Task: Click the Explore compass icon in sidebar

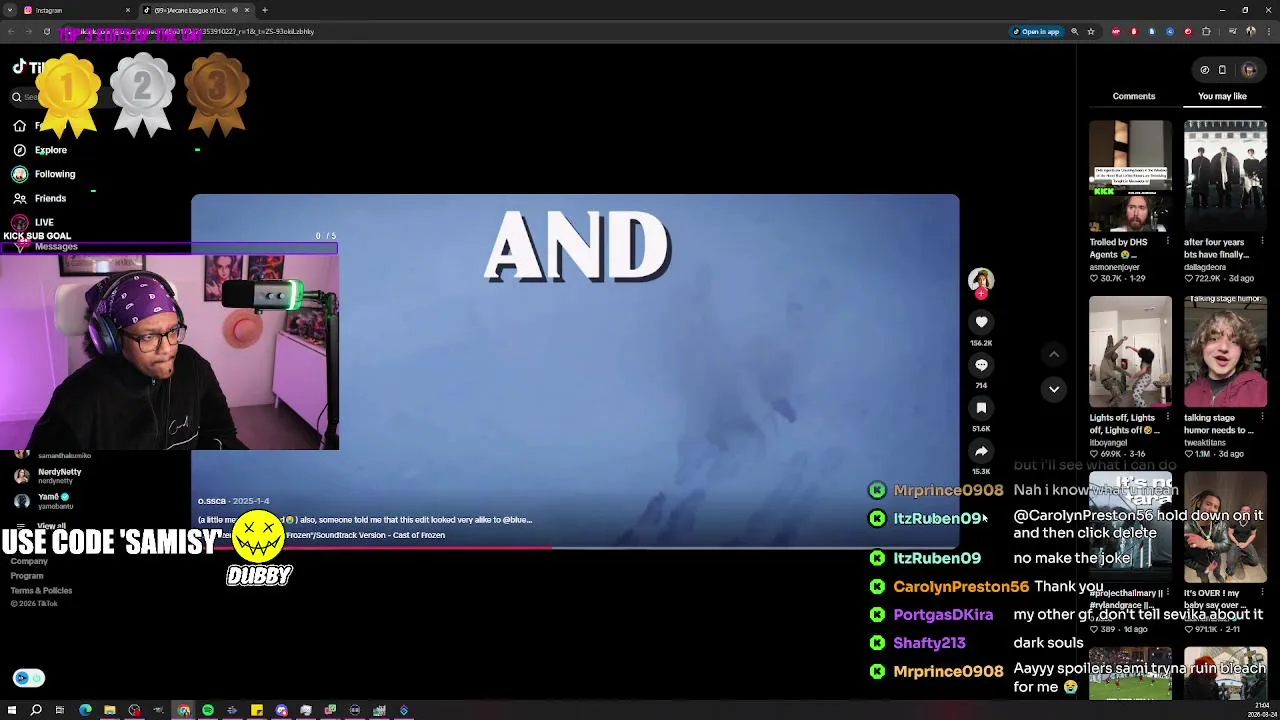Action: [x=19, y=150]
